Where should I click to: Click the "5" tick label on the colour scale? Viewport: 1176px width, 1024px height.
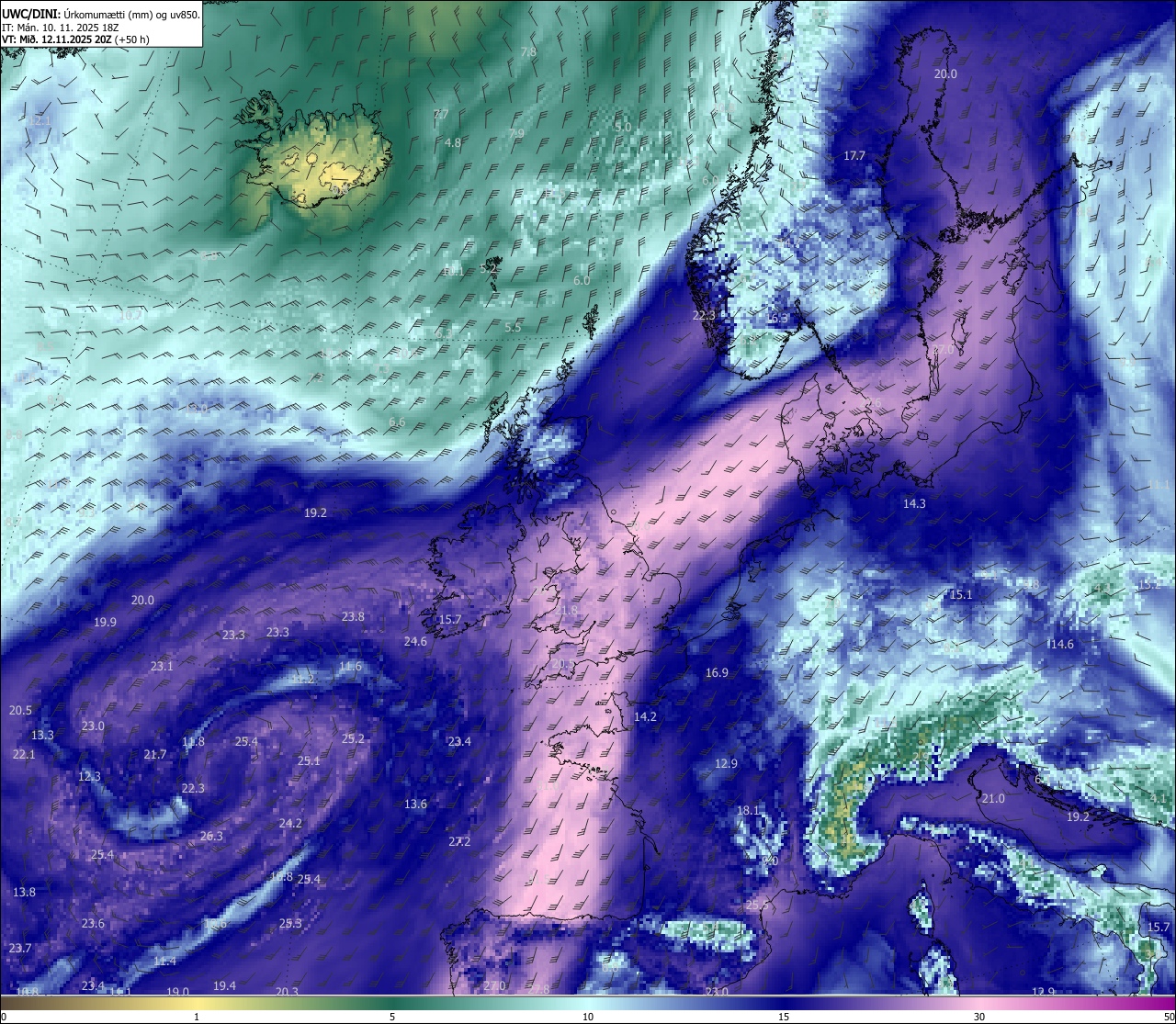pyautogui.click(x=392, y=1017)
